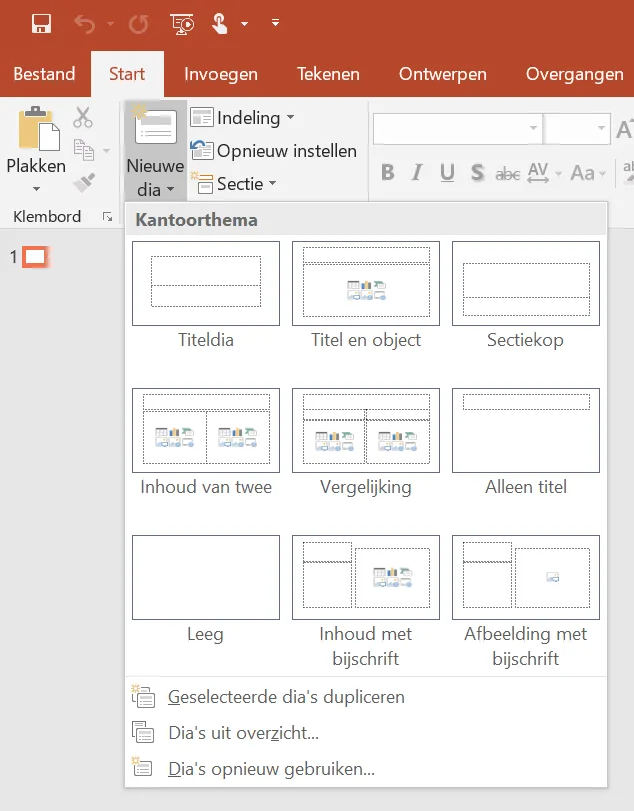Click the Copy icon
Image resolution: width=634 pixels, height=811 pixels.
tap(83, 150)
